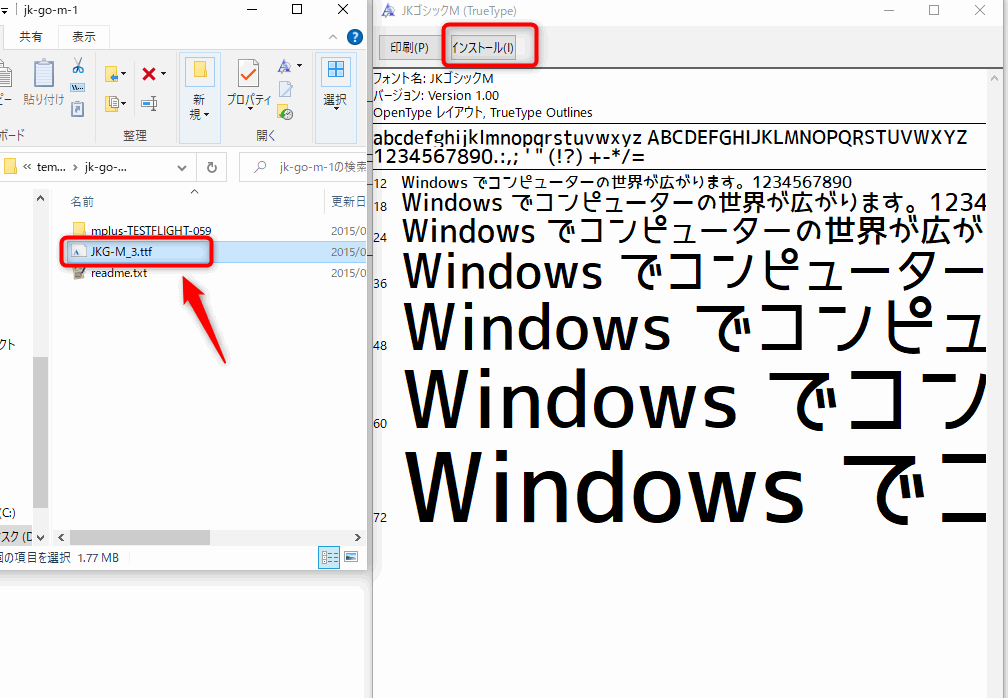
Task: Click the インストール(I) button
Action: 482,48
